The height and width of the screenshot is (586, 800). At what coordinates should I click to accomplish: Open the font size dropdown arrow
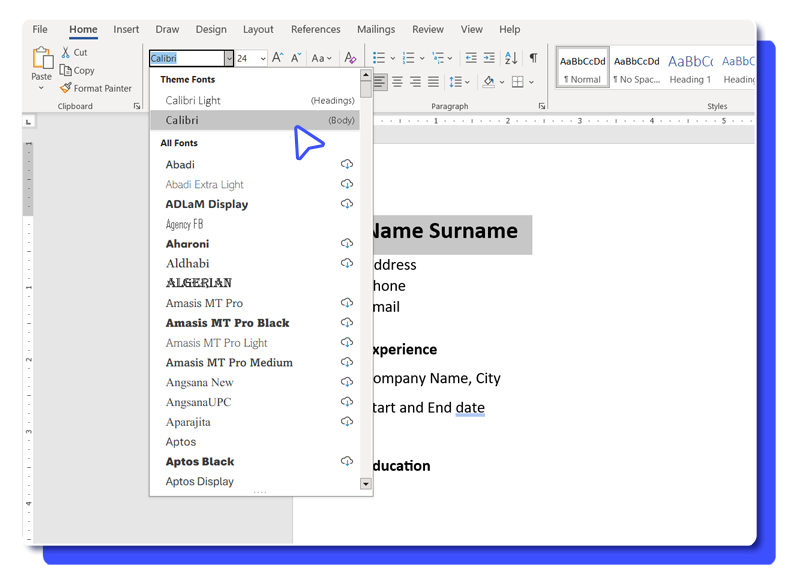tap(263, 58)
